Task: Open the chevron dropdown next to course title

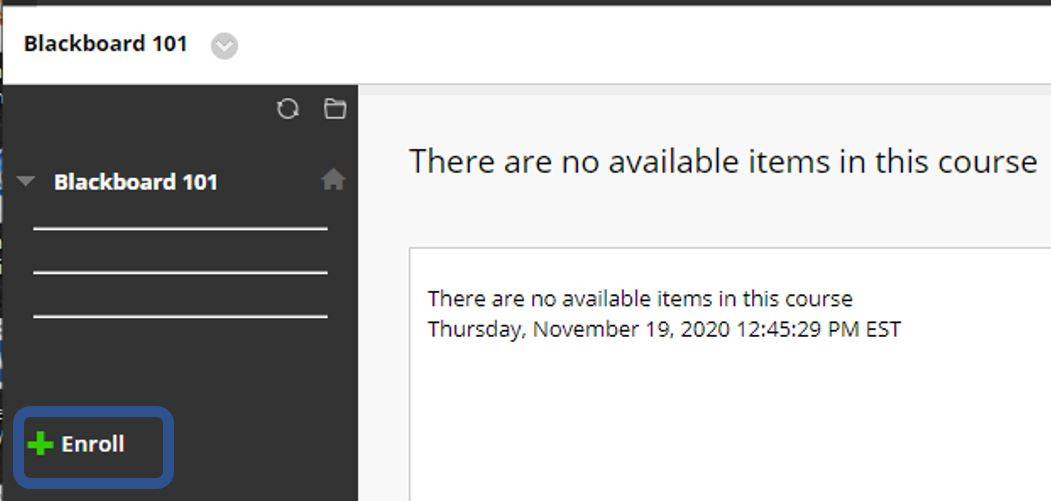Action: click(x=225, y=46)
